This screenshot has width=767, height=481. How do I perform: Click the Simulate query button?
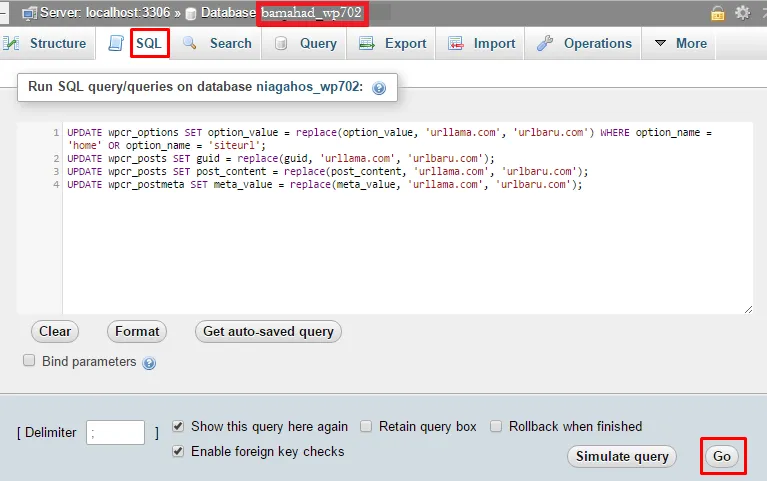622,457
